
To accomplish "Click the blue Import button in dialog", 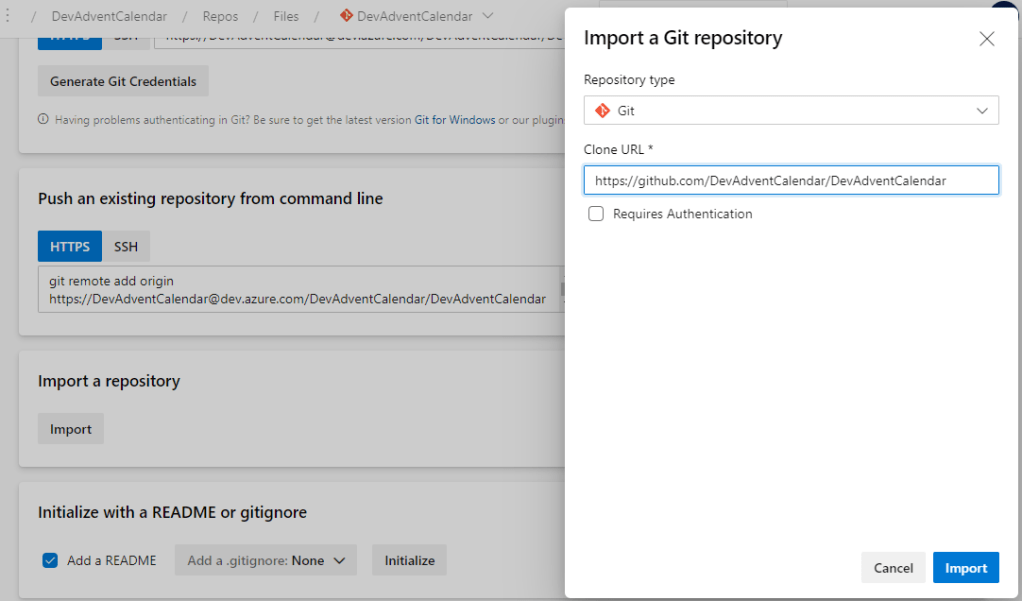I will pyautogui.click(x=966, y=567).
